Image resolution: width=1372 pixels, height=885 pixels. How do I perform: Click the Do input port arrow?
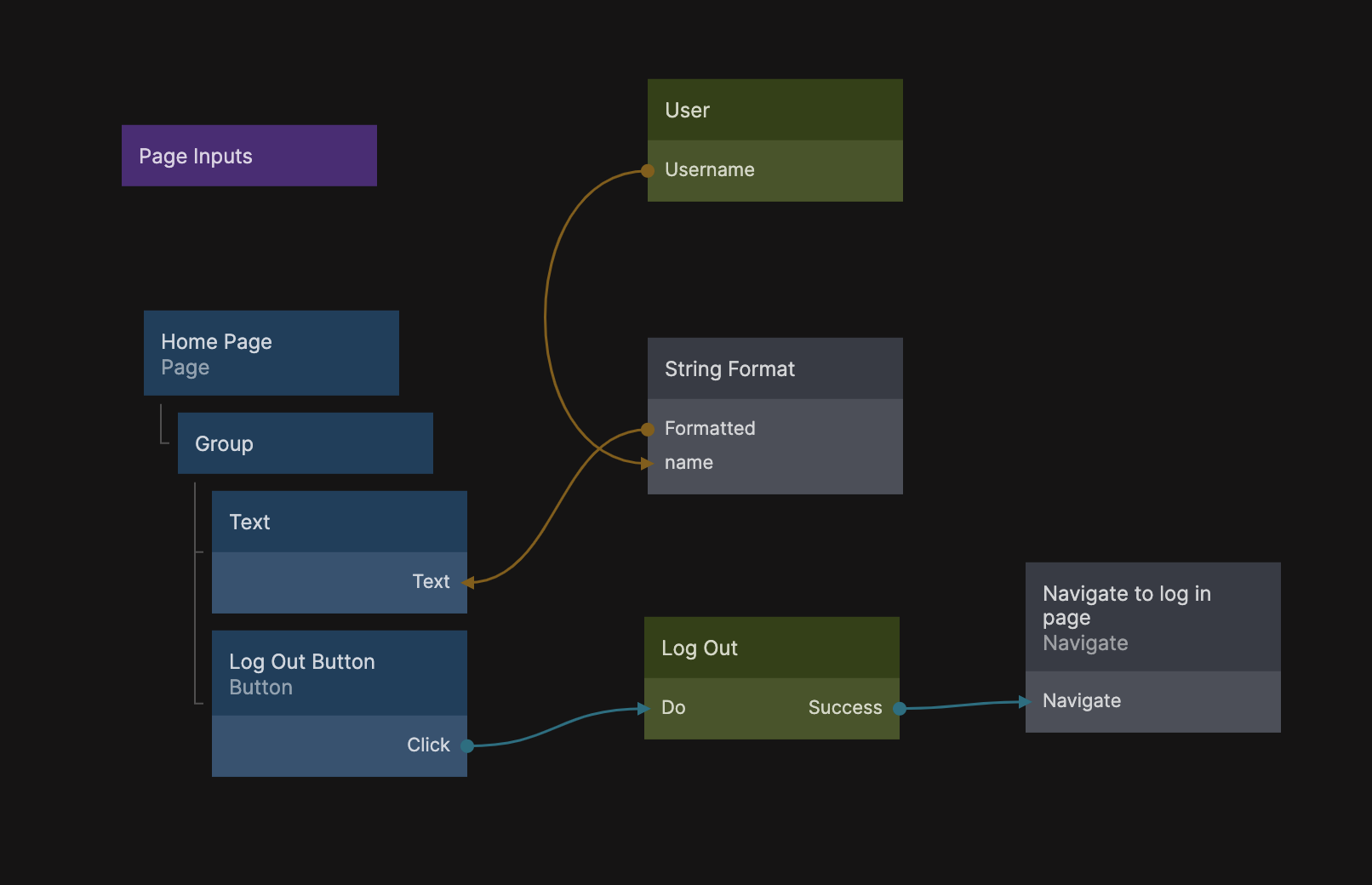pos(644,709)
